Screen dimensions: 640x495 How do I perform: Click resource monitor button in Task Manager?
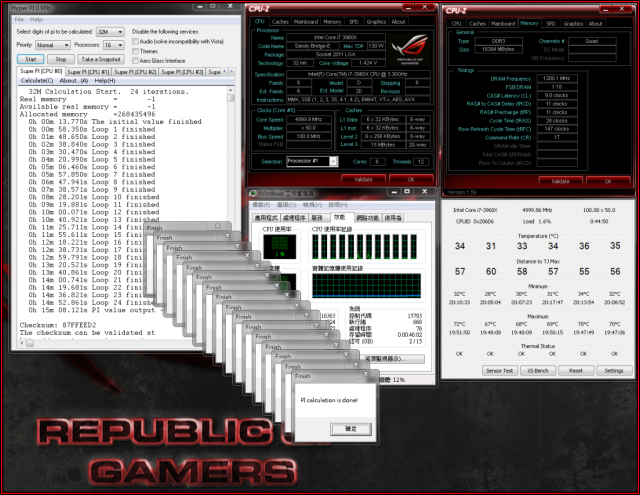[x=394, y=359]
